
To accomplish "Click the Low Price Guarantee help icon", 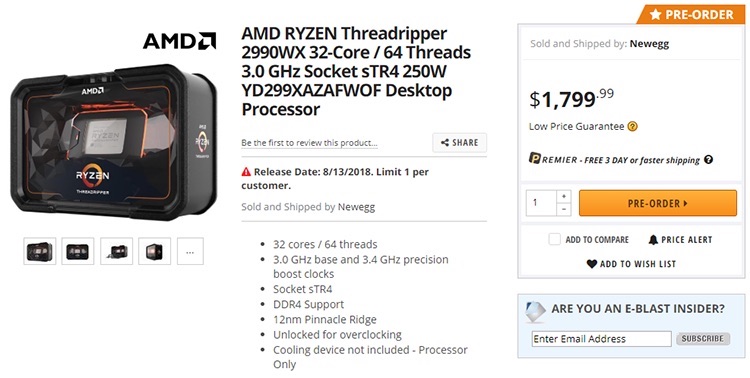I will [x=632, y=126].
